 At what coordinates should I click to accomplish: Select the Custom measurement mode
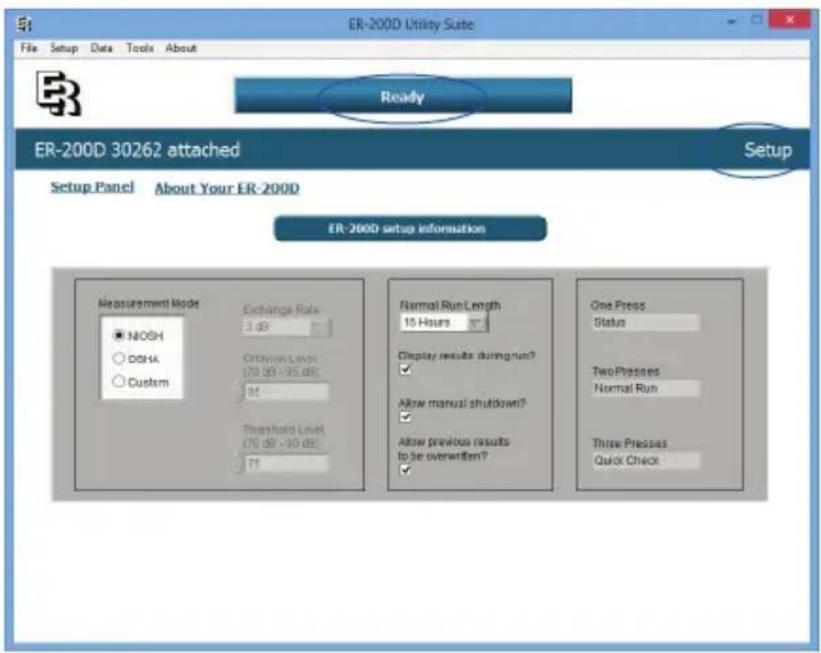coord(119,381)
